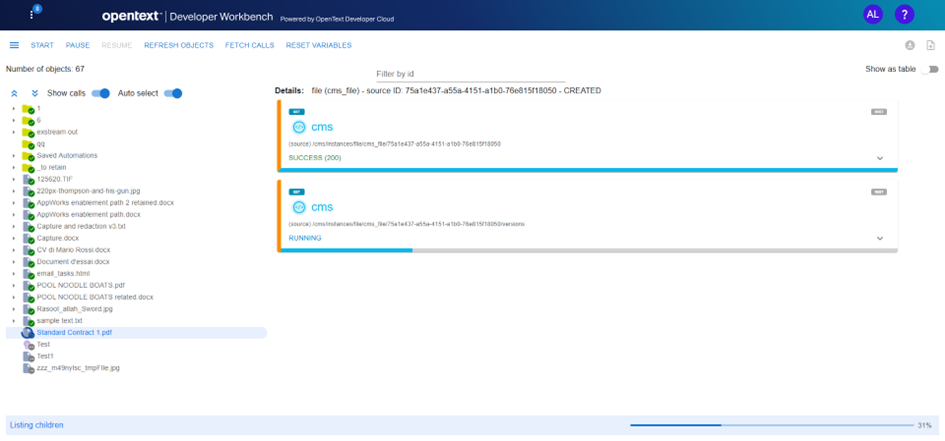Click the bottom status progress bar at 31%
945x441 pixels.
pyautogui.click(x=772, y=425)
